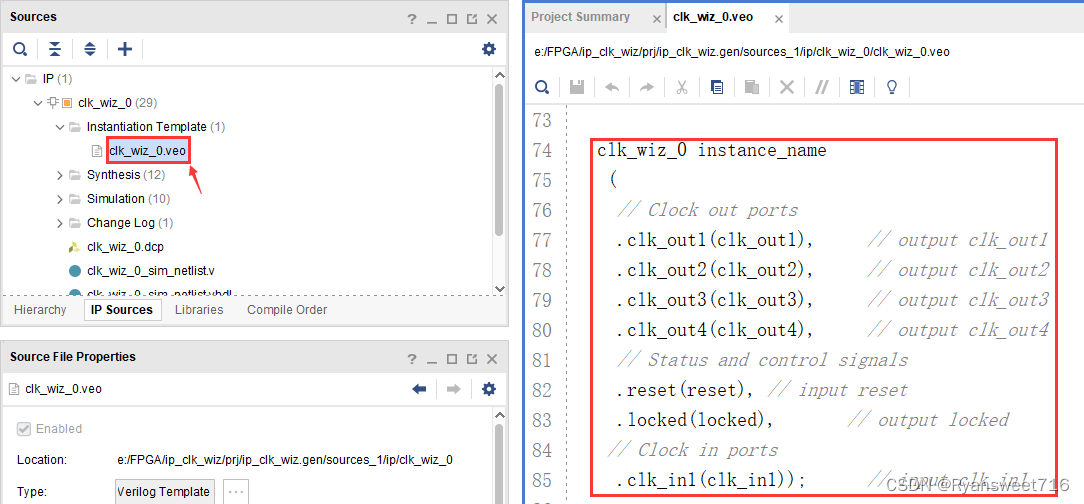Image resolution: width=1084 pixels, height=504 pixels.
Task: Delete selection with the X icon
Action: pos(787,86)
